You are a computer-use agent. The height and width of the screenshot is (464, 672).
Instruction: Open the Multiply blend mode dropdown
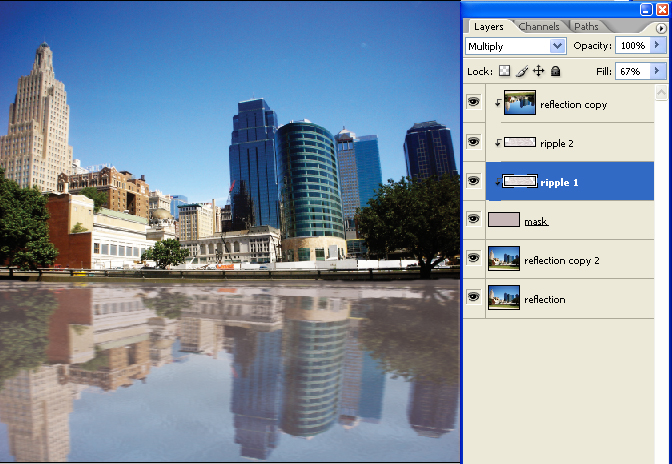tap(516, 46)
